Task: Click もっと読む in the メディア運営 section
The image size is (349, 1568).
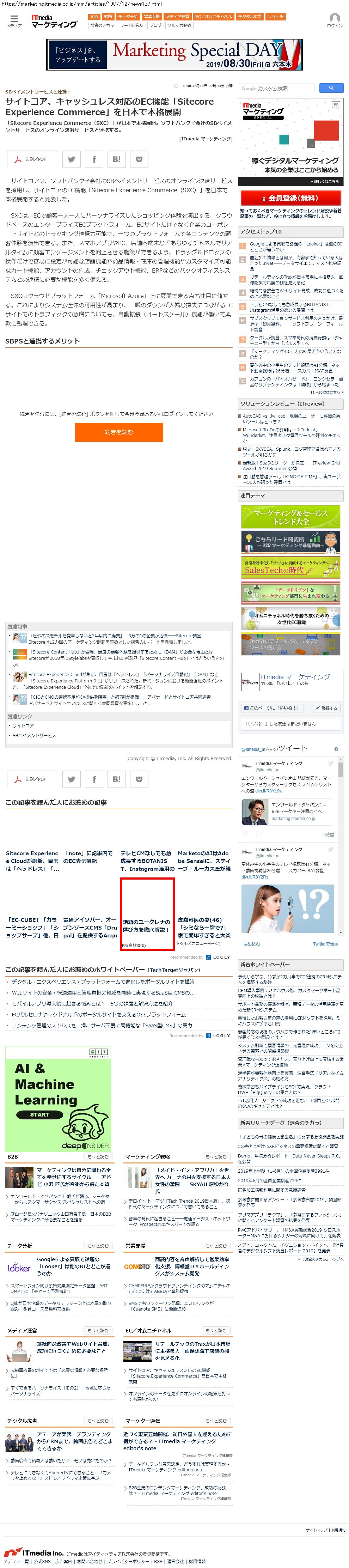Action: (98, 1331)
